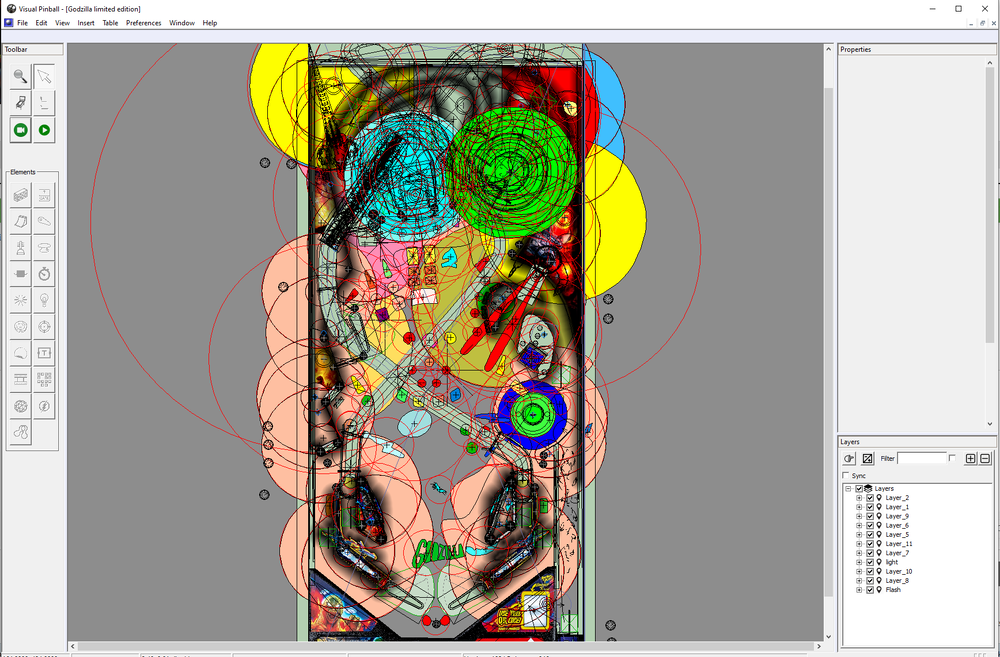Choose the Ramp element tool

[x=20, y=221]
